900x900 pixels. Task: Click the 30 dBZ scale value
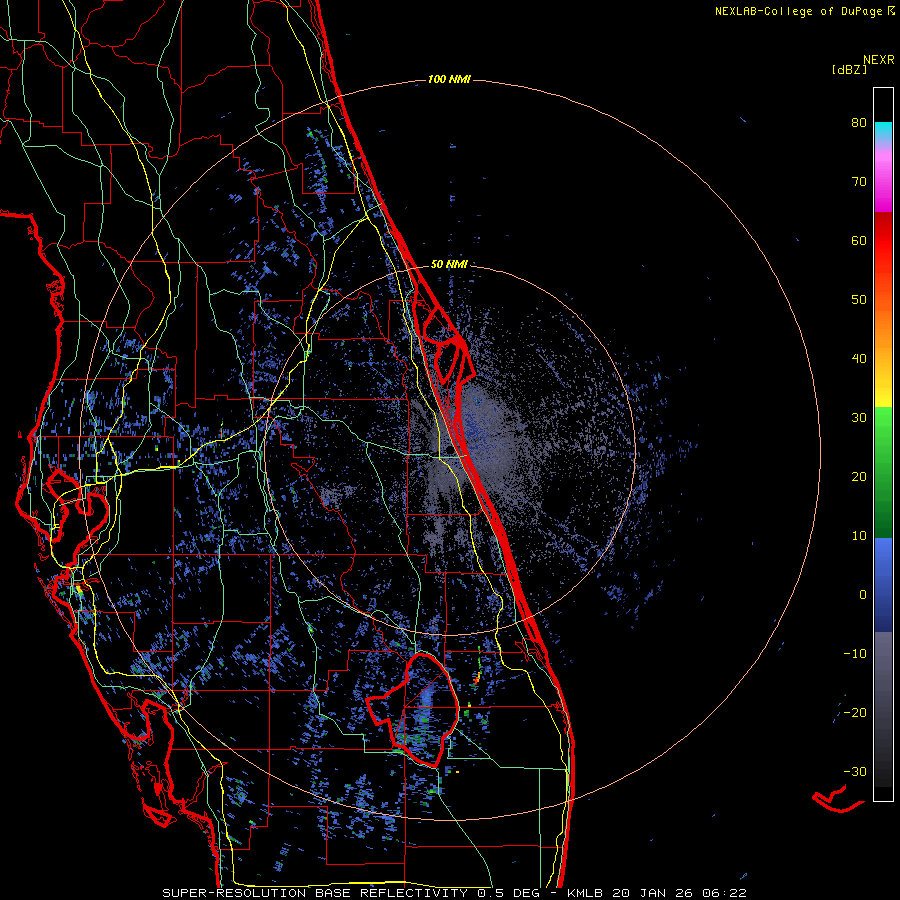click(x=859, y=418)
